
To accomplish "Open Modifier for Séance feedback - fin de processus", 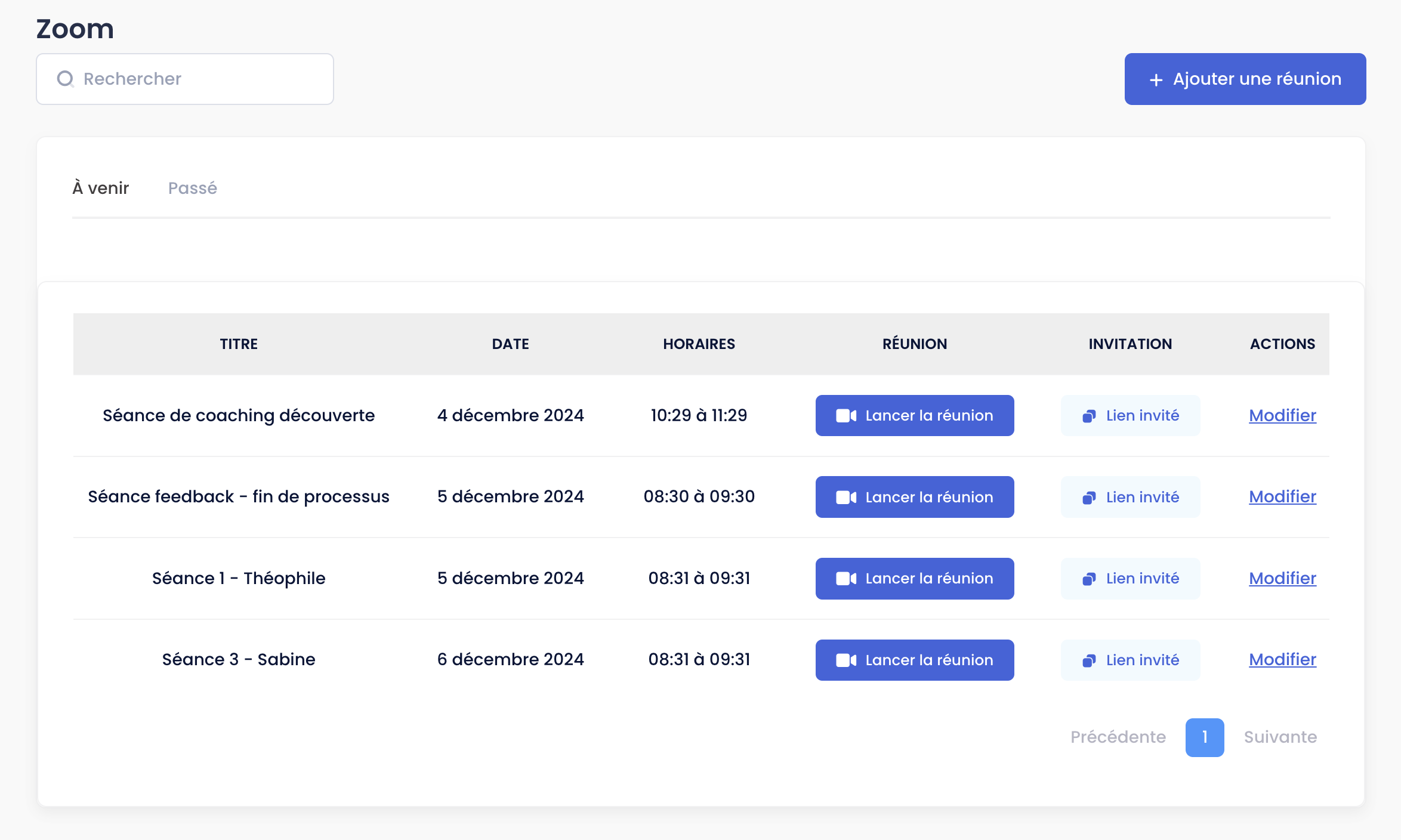I will click(x=1282, y=496).
